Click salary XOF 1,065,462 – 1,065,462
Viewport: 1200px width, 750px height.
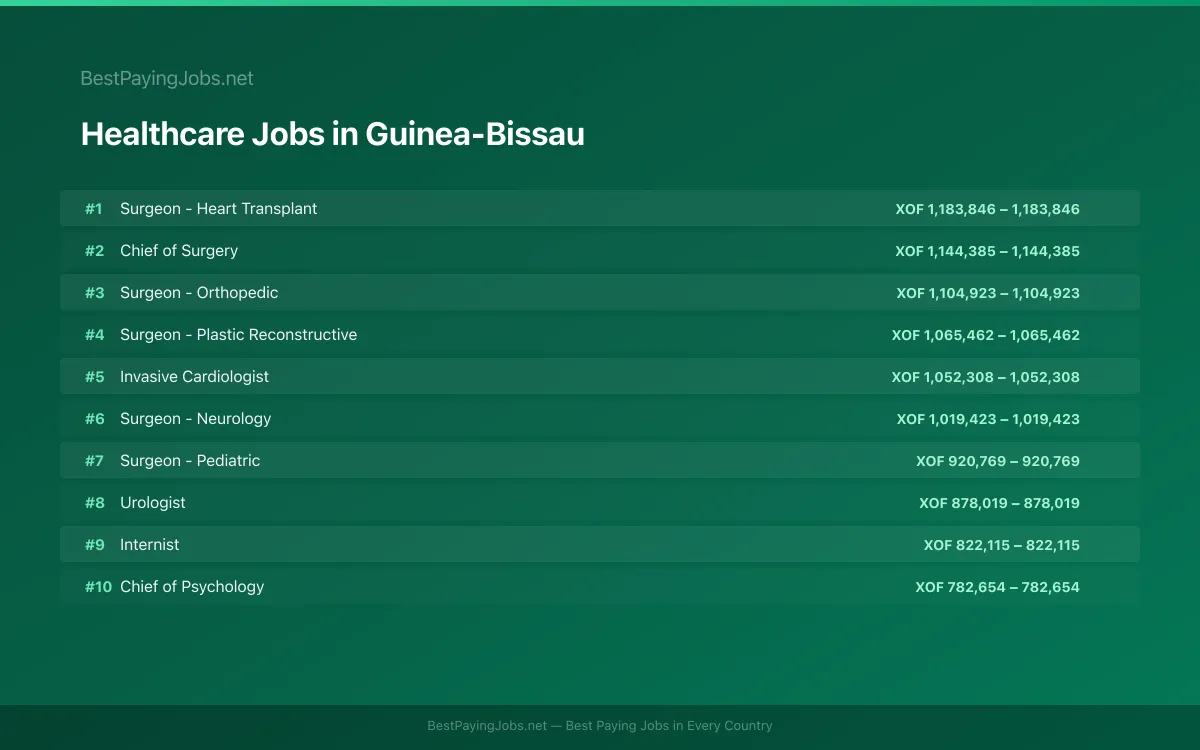tap(986, 335)
